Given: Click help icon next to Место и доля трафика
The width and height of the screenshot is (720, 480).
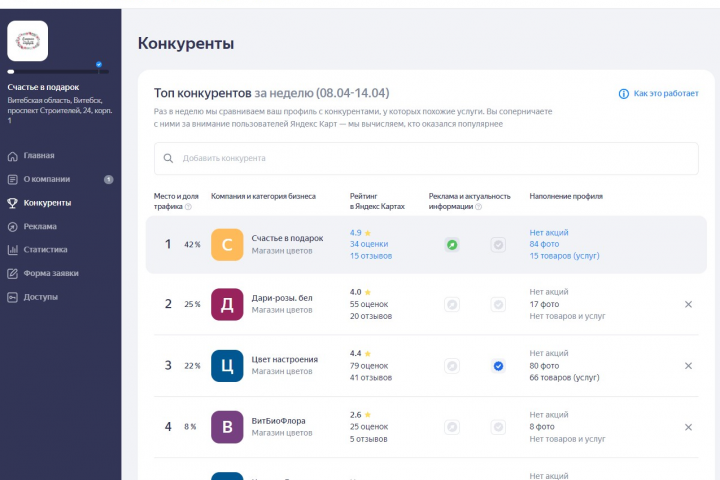Looking at the screenshot, I should [188, 207].
